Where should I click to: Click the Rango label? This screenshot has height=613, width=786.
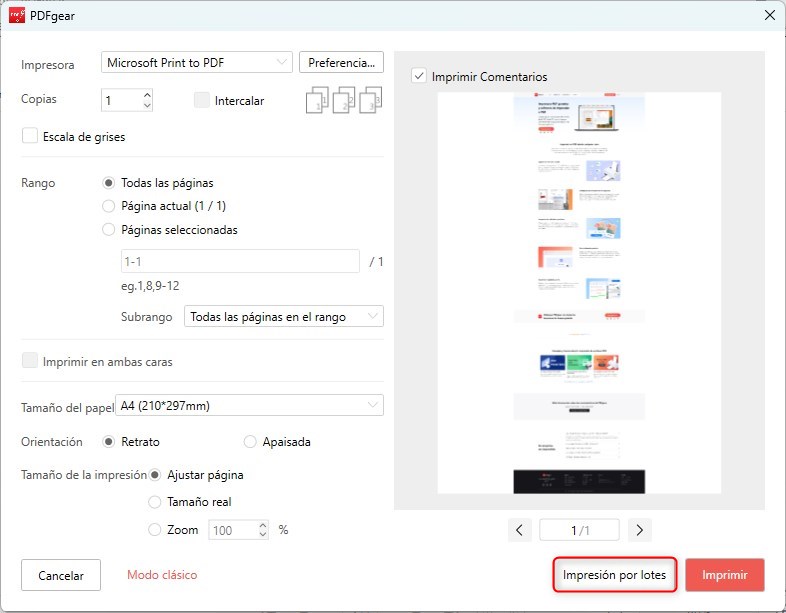(x=38, y=183)
